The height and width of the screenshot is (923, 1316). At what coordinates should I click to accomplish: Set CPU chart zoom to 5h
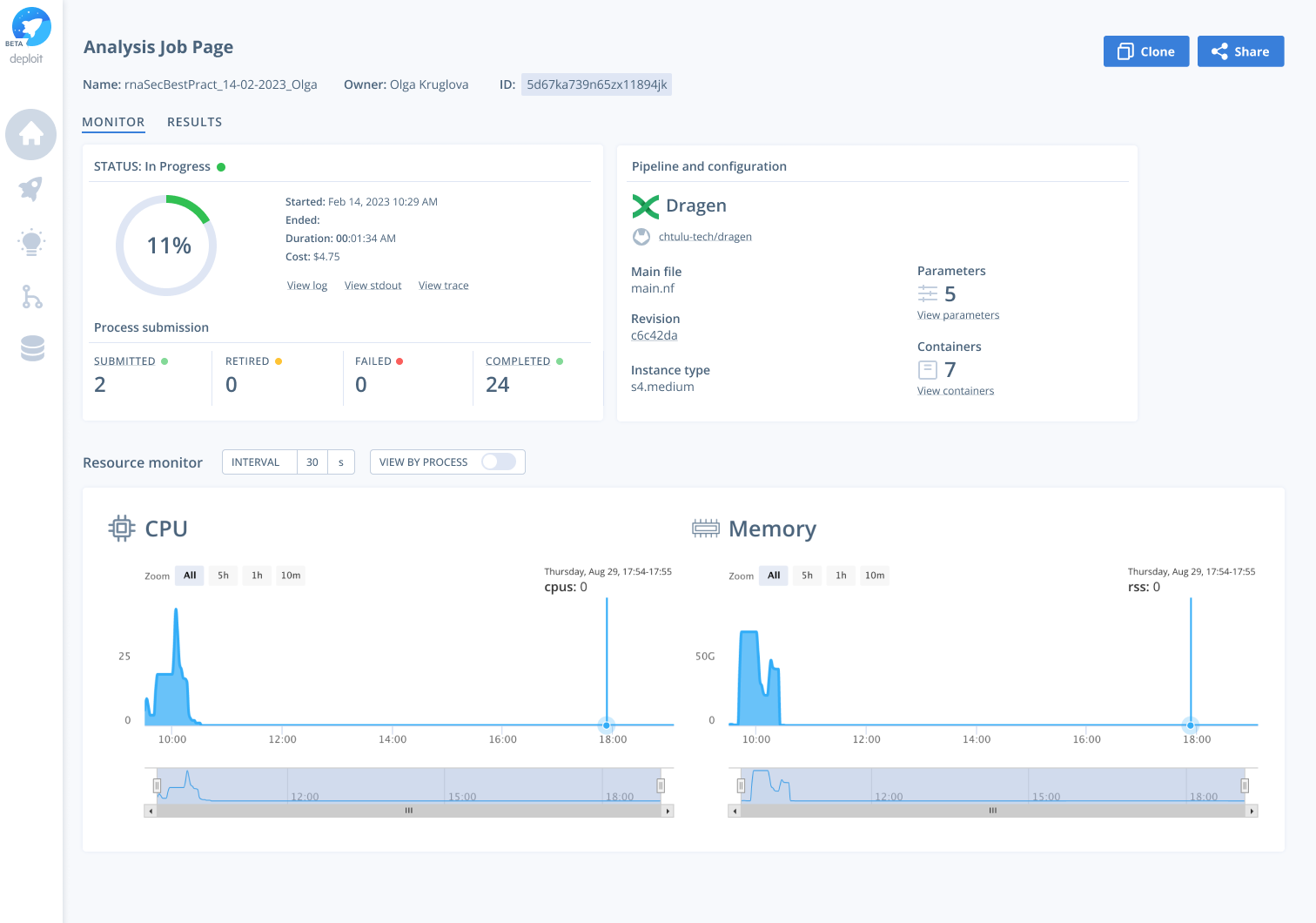[224, 576]
